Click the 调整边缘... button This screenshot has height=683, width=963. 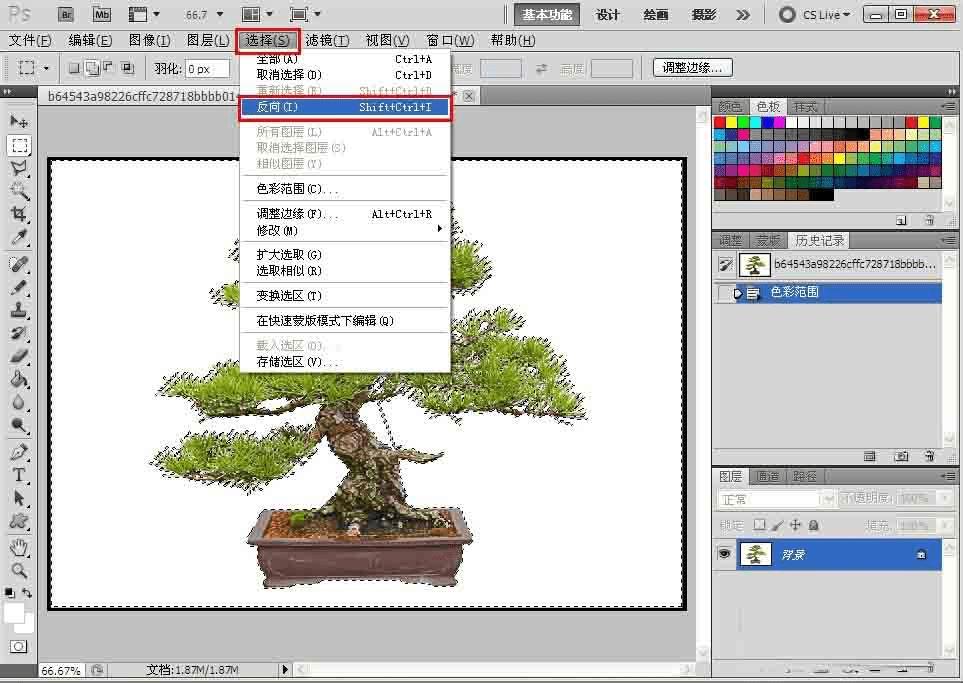(x=692, y=68)
